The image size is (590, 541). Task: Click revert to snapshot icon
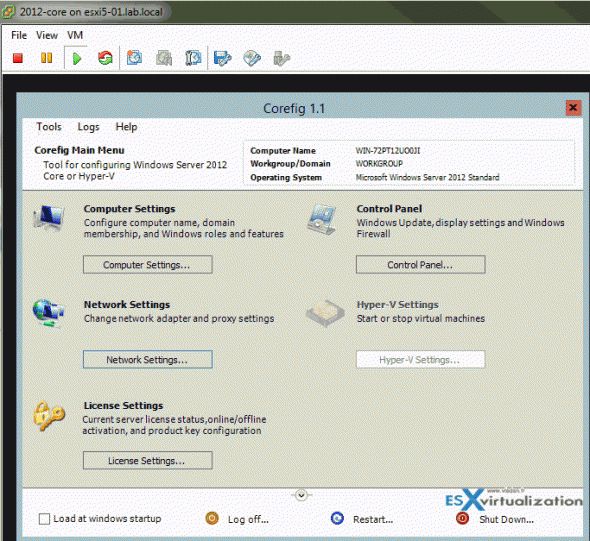coord(164,58)
